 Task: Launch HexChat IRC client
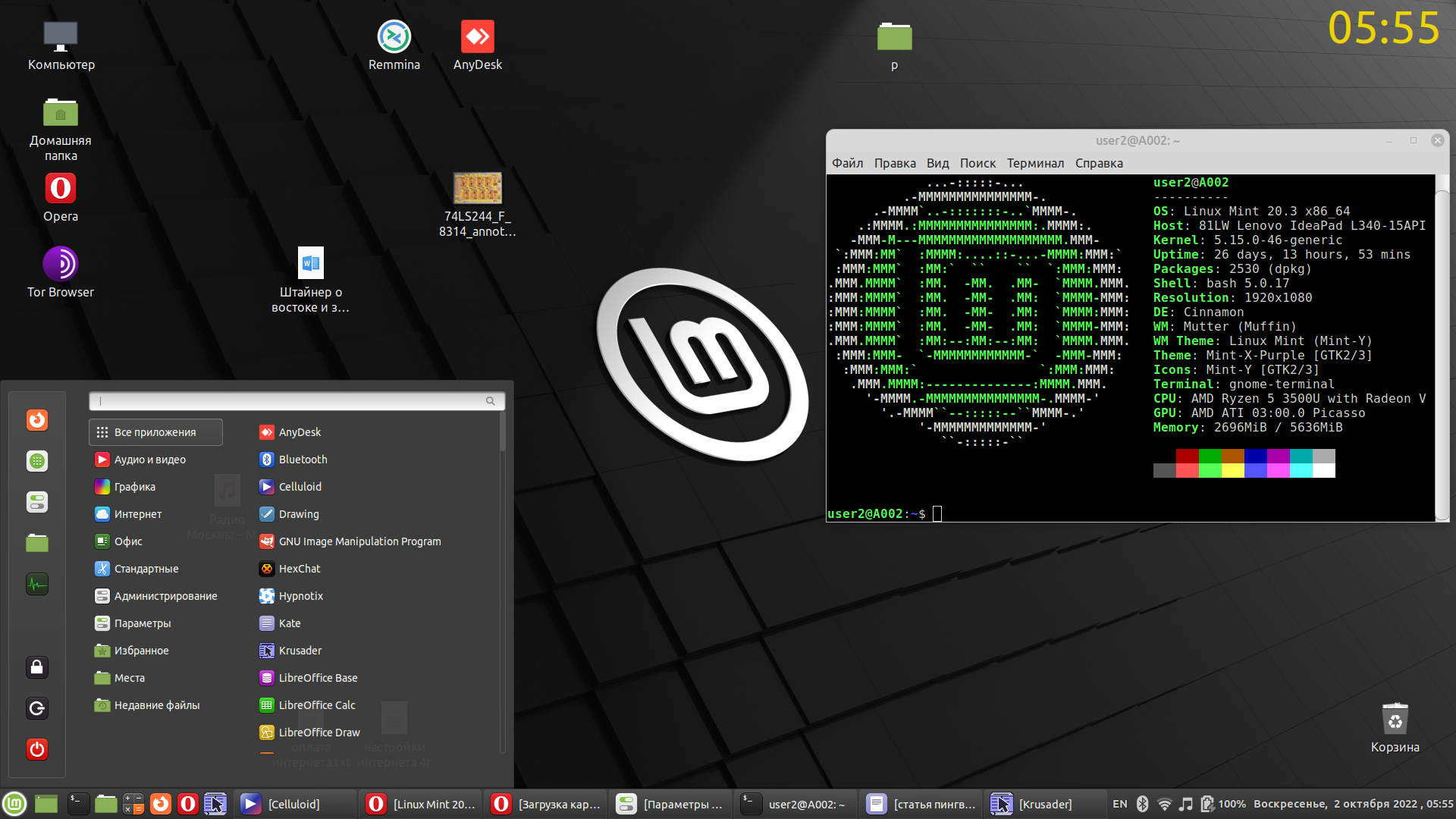click(298, 568)
